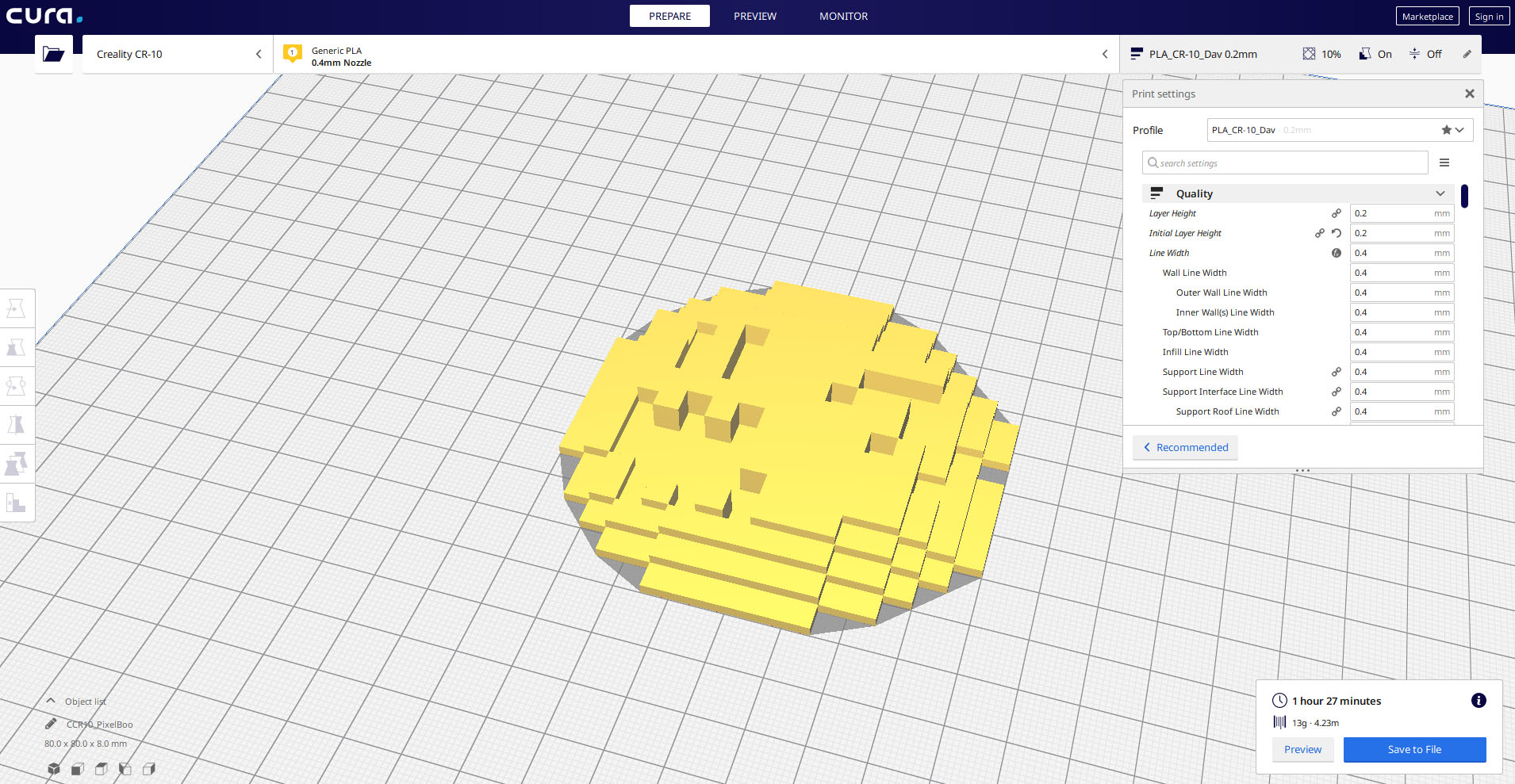
Task: Click the Support Roof Line Width value field
Action: click(x=1402, y=411)
